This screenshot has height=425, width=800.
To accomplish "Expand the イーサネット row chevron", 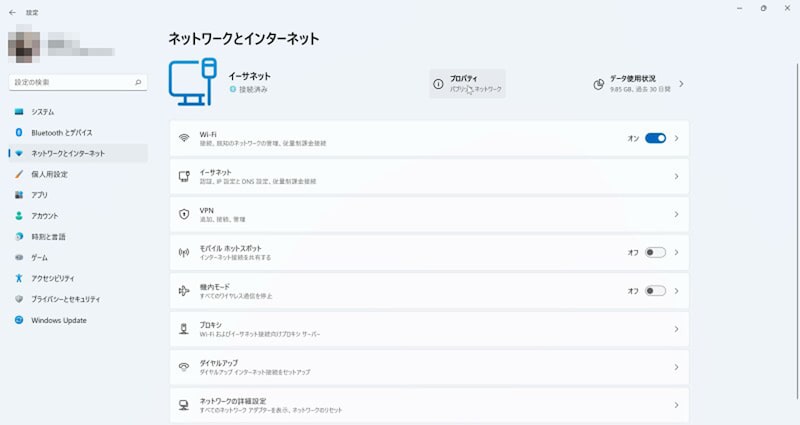I will pyautogui.click(x=676, y=176).
